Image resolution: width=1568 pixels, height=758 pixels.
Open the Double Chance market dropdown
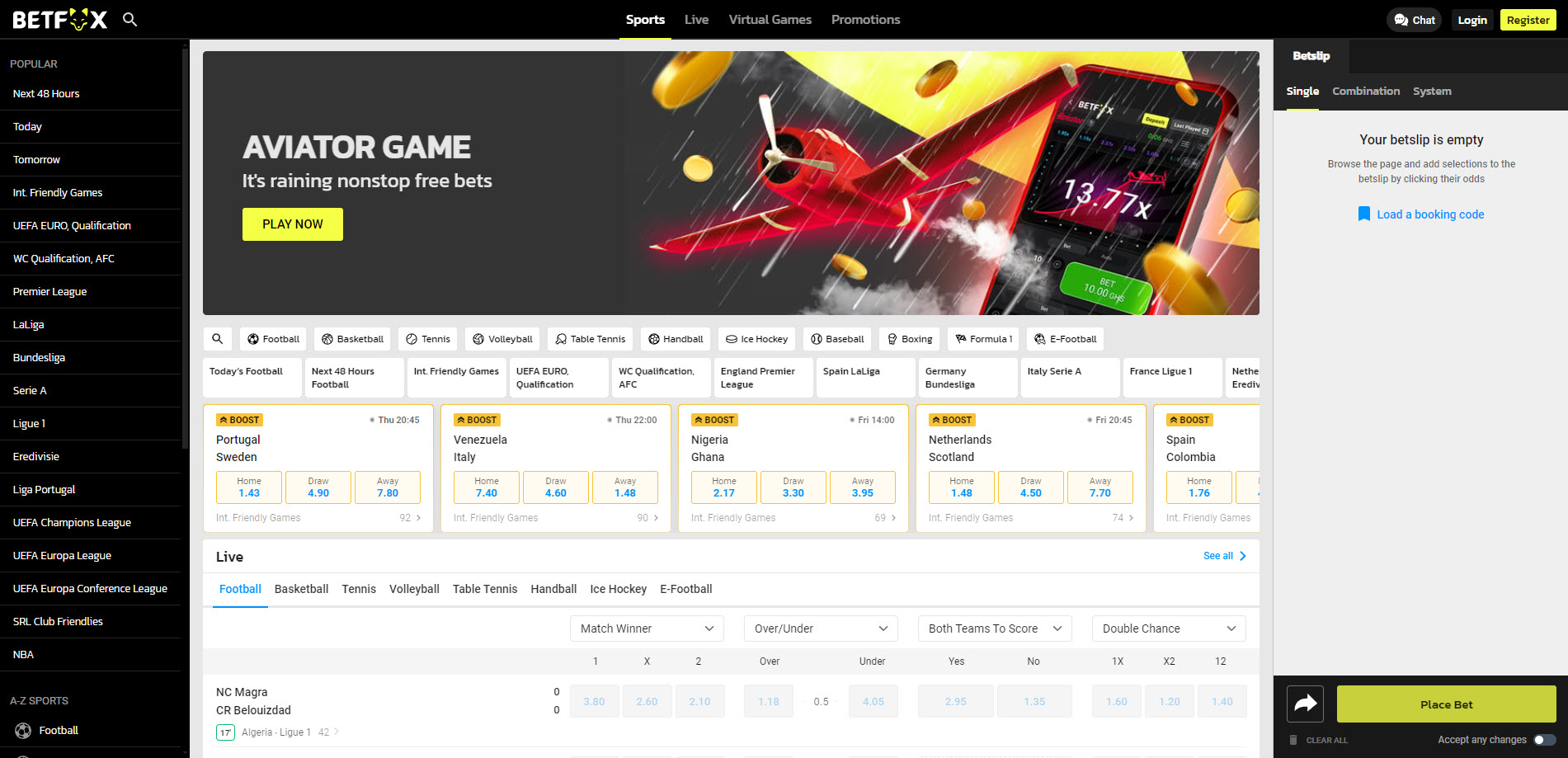click(1169, 629)
